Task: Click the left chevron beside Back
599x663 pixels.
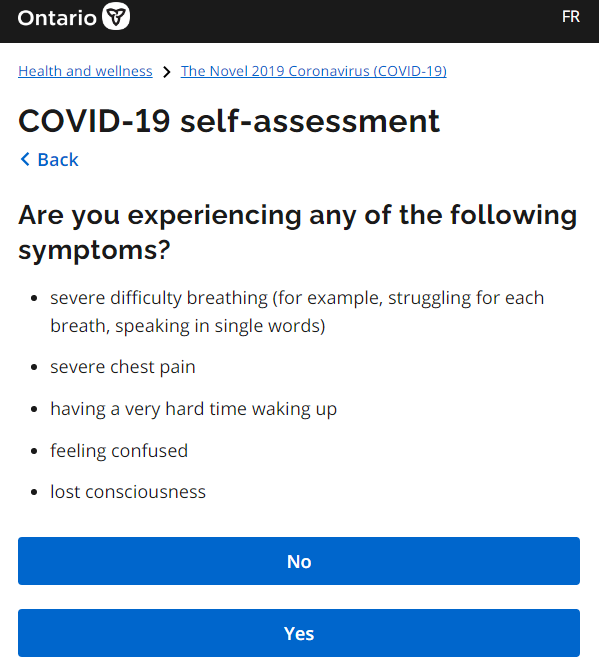Action: 25,159
